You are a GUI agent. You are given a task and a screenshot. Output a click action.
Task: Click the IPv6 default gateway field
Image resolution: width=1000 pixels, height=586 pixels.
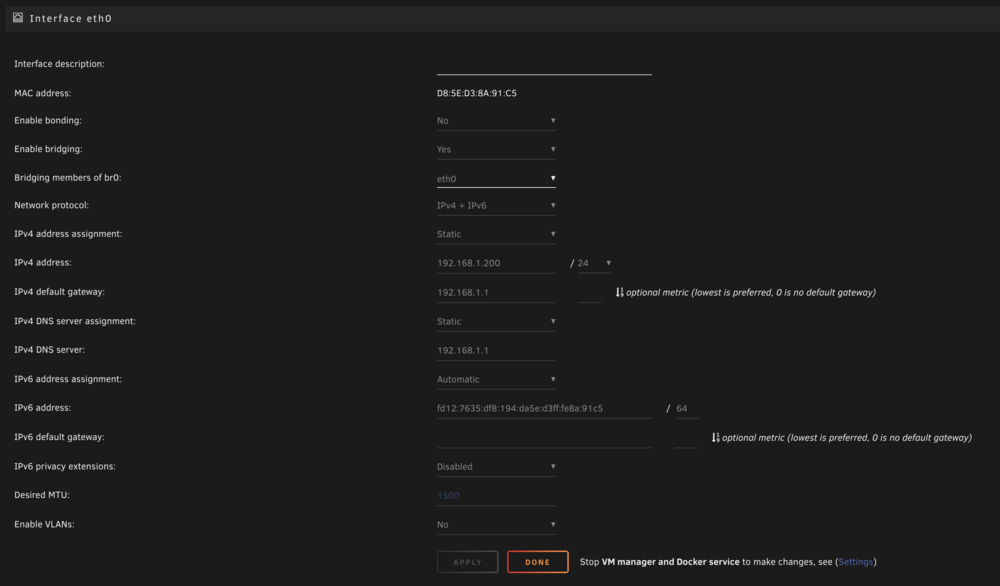(x=544, y=437)
